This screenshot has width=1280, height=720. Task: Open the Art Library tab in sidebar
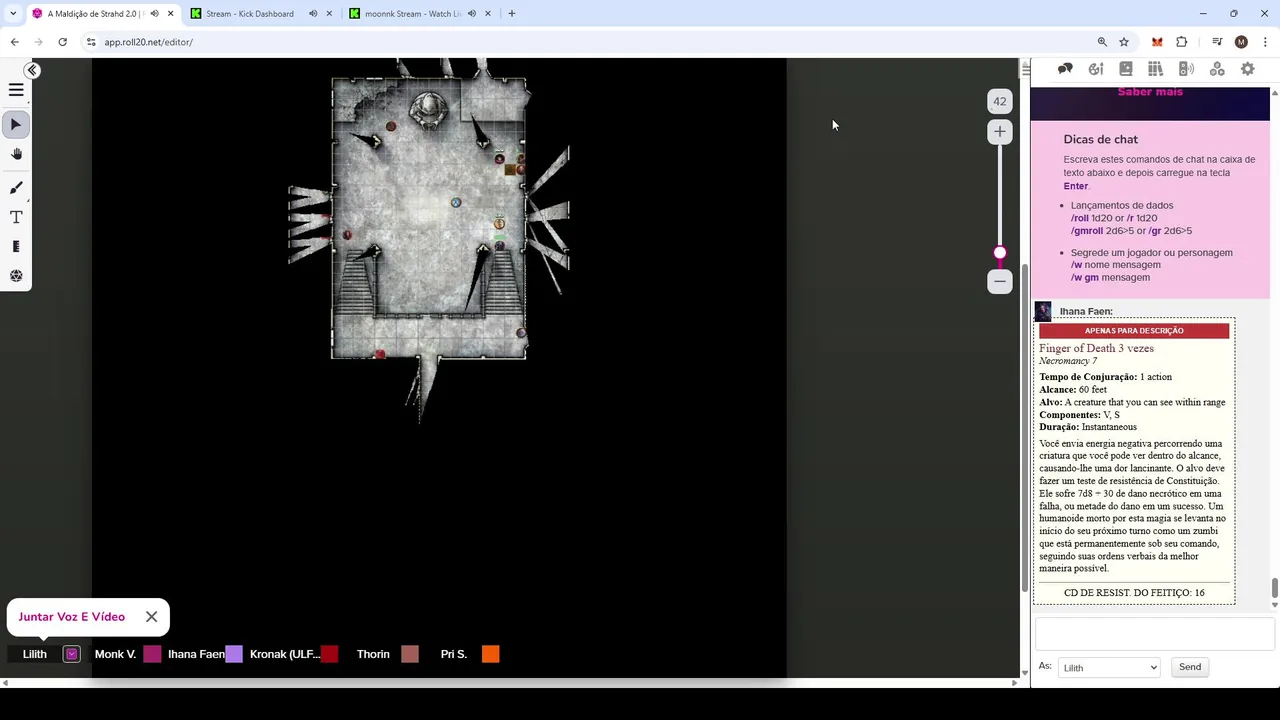[1096, 69]
